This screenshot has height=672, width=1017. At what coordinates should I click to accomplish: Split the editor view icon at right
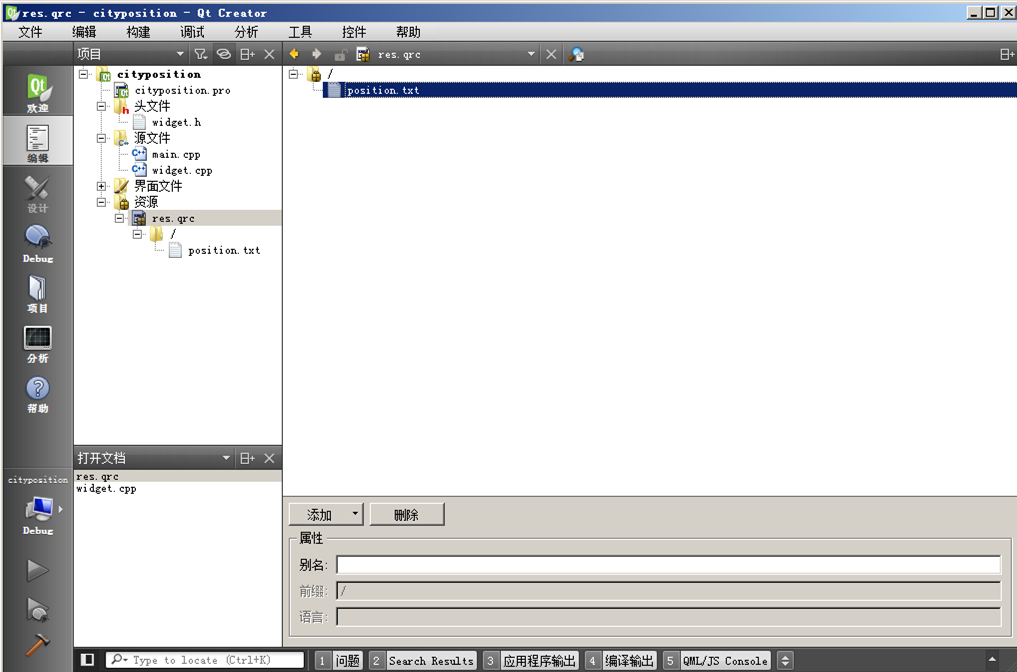pos(1007,54)
